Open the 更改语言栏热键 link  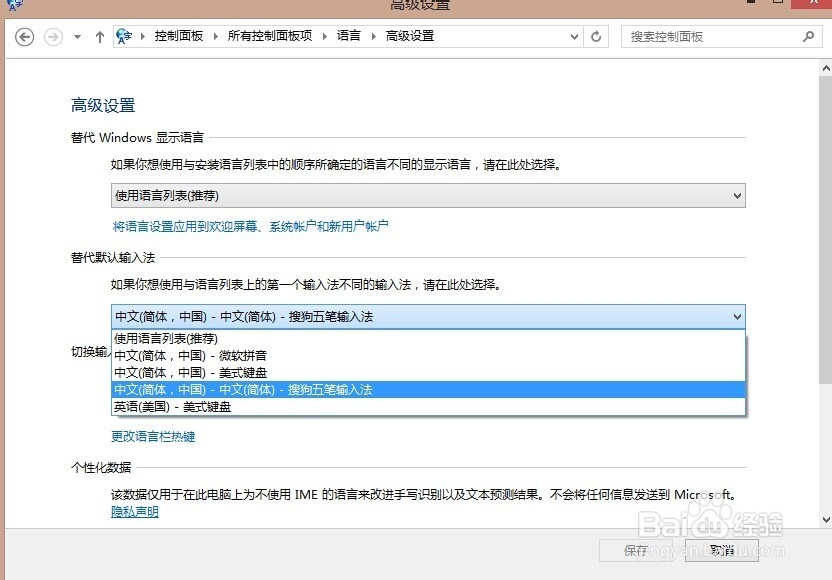152,436
